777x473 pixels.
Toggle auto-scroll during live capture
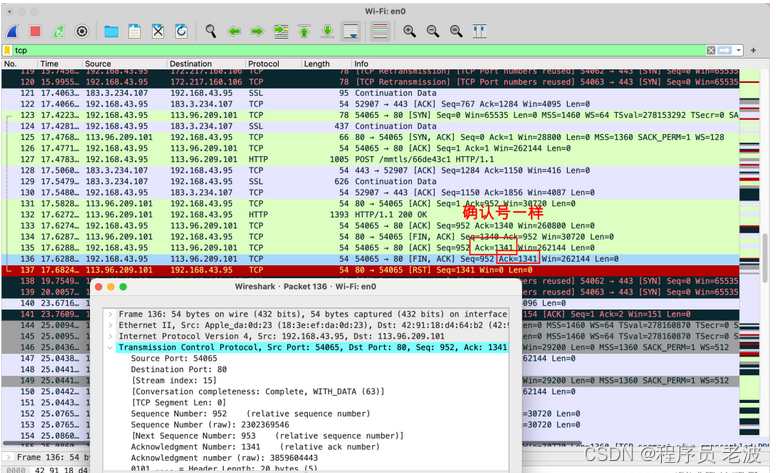point(351,32)
